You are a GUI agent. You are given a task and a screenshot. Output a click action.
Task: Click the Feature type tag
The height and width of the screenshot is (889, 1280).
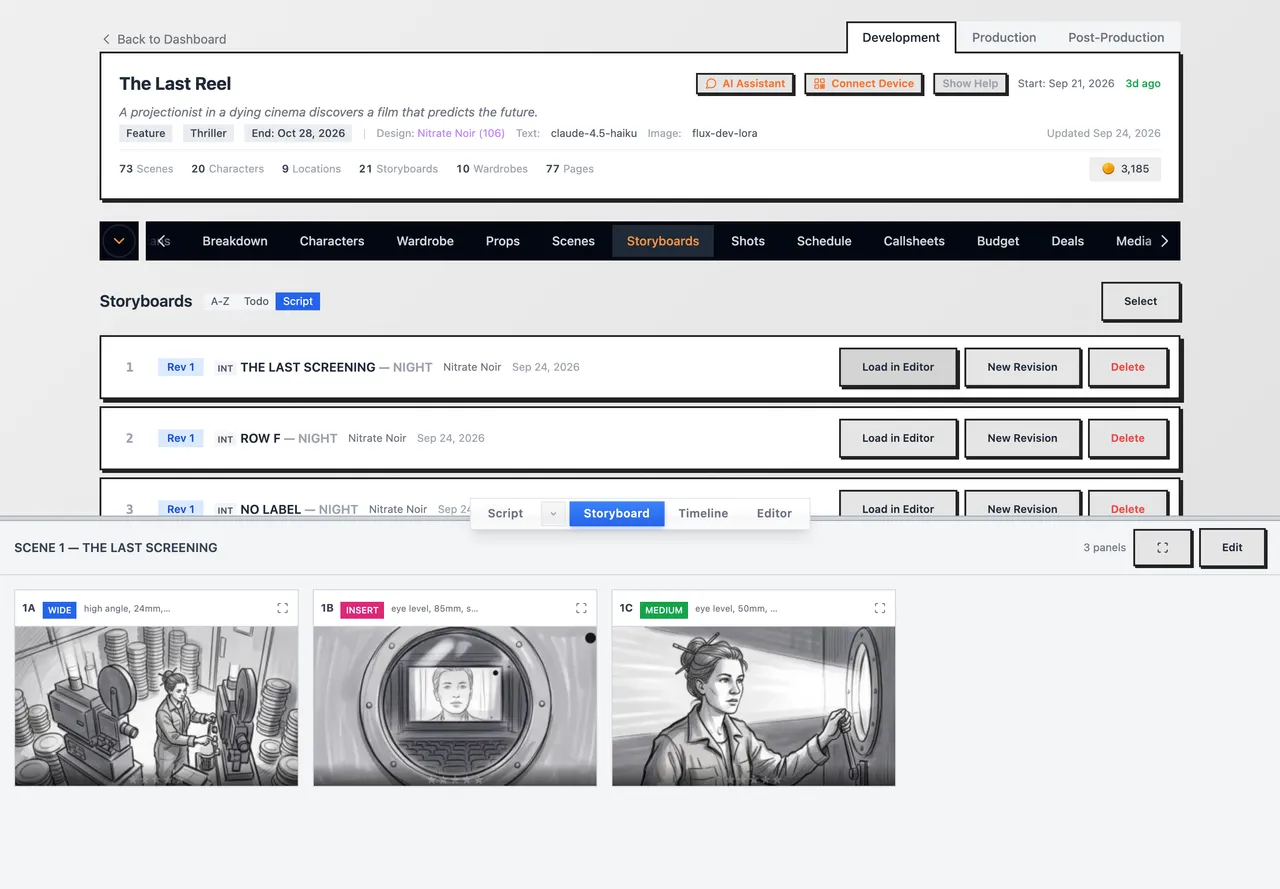tap(146, 133)
